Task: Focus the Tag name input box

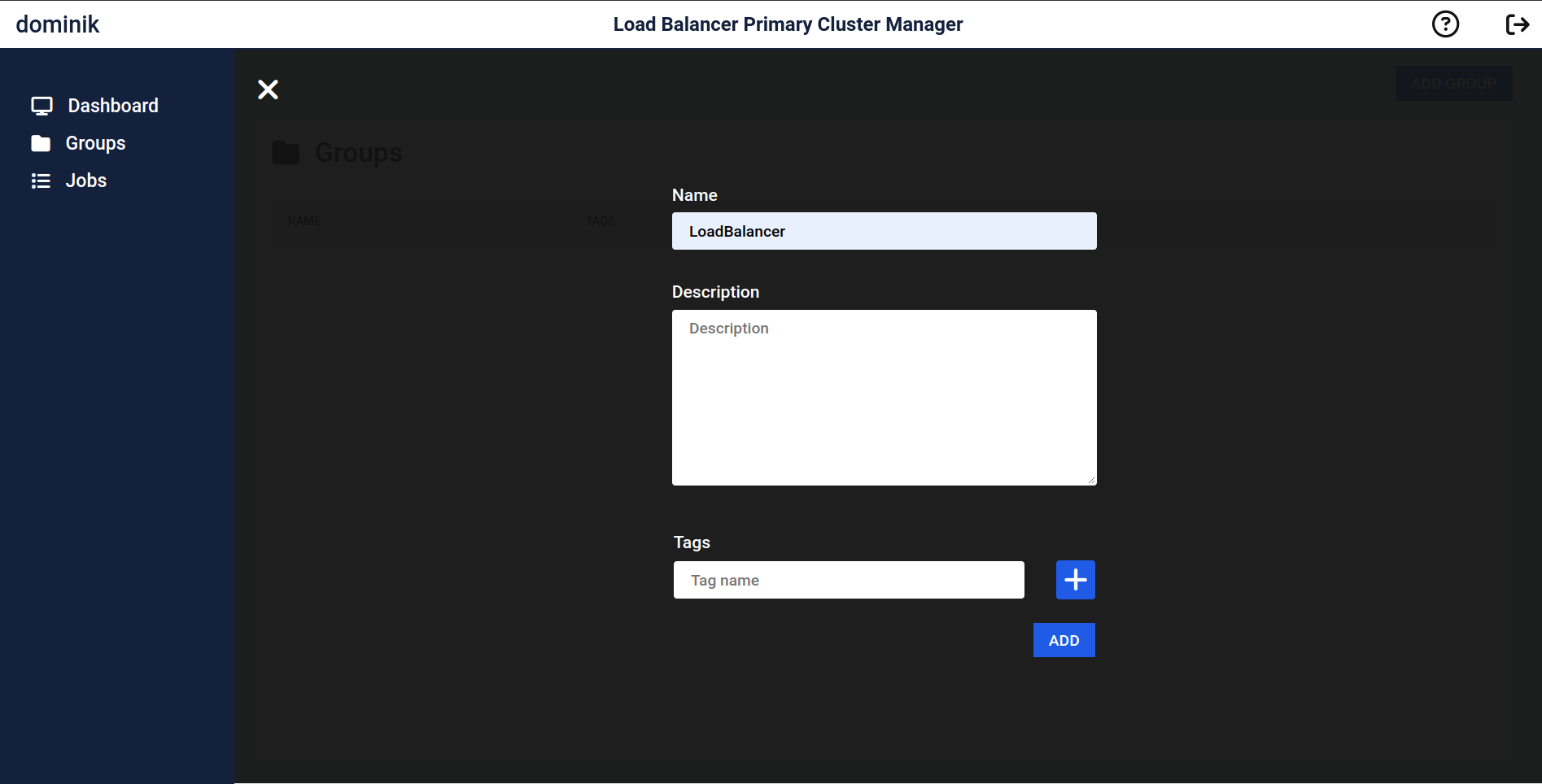Action: tap(848, 579)
